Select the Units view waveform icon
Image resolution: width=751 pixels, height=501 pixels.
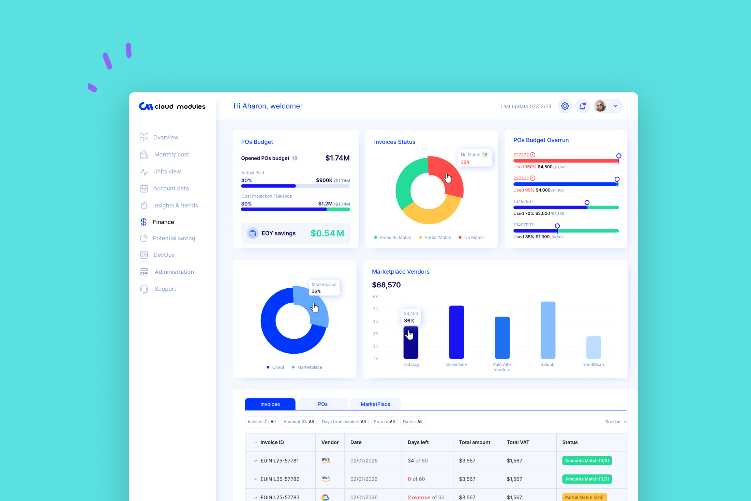pyautogui.click(x=144, y=171)
